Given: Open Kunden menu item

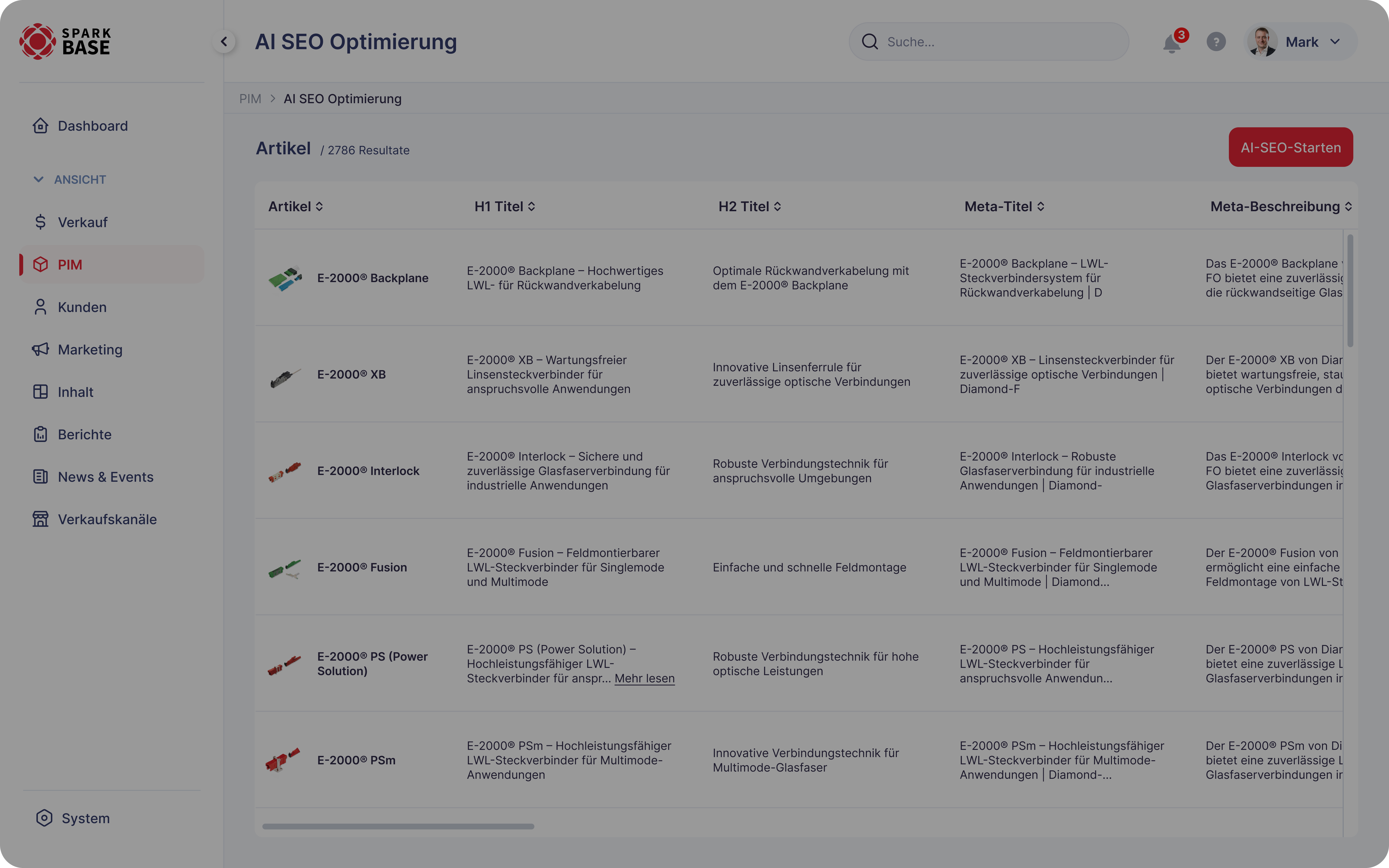Looking at the screenshot, I should tap(112, 307).
